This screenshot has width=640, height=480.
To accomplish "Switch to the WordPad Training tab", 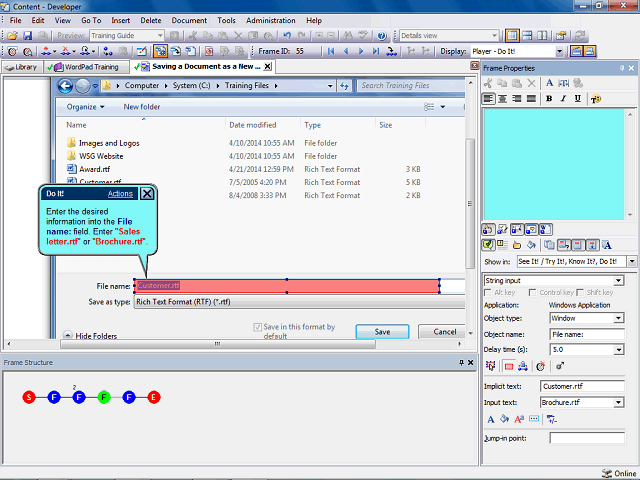I will point(86,67).
